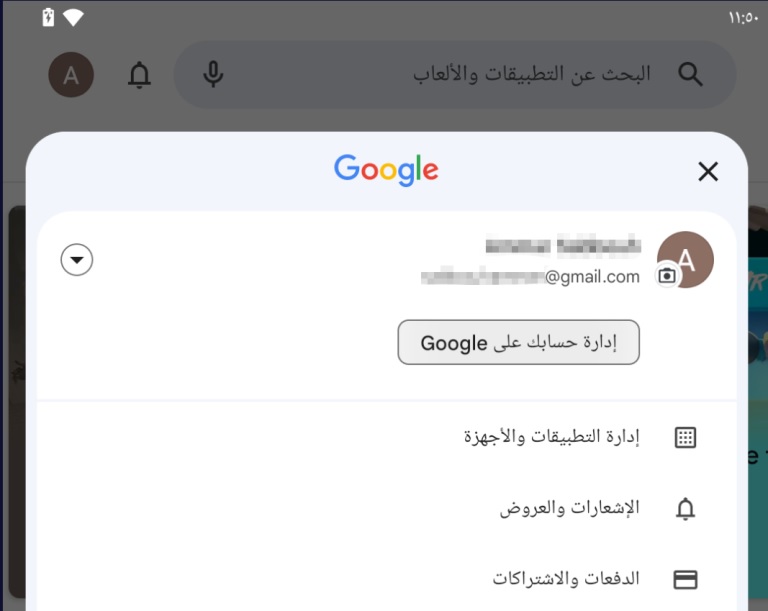Screen dimensions: 768x611
Task: Click the card icon for payments
Action: pos(685,579)
